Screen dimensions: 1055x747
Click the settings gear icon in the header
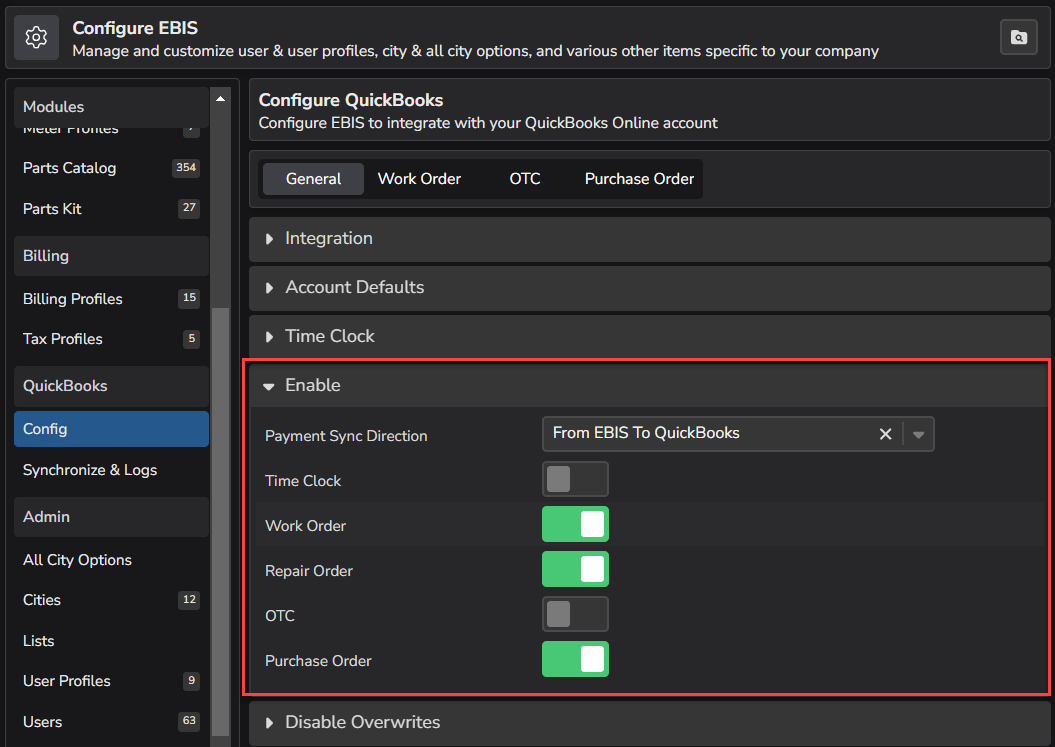pyautogui.click(x=36, y=36)
